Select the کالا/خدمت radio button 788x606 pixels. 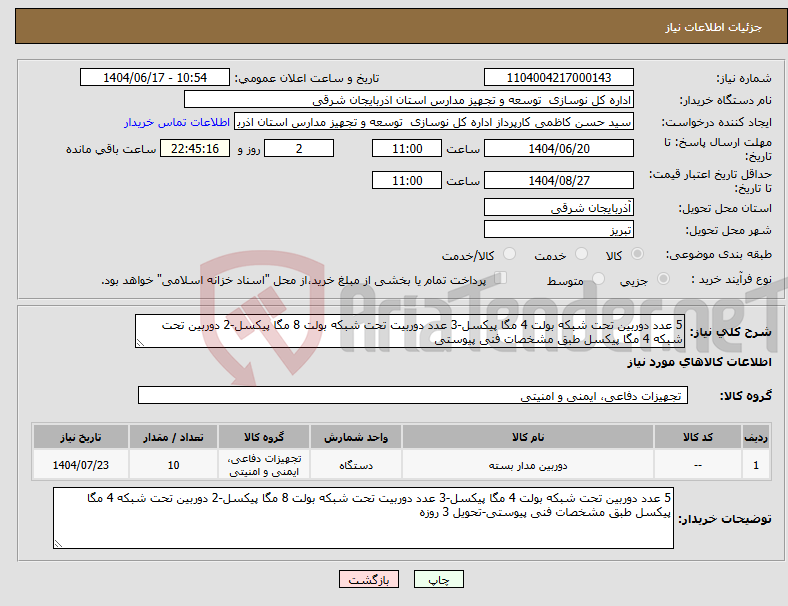pyautogui.click(x=509, y=254)
